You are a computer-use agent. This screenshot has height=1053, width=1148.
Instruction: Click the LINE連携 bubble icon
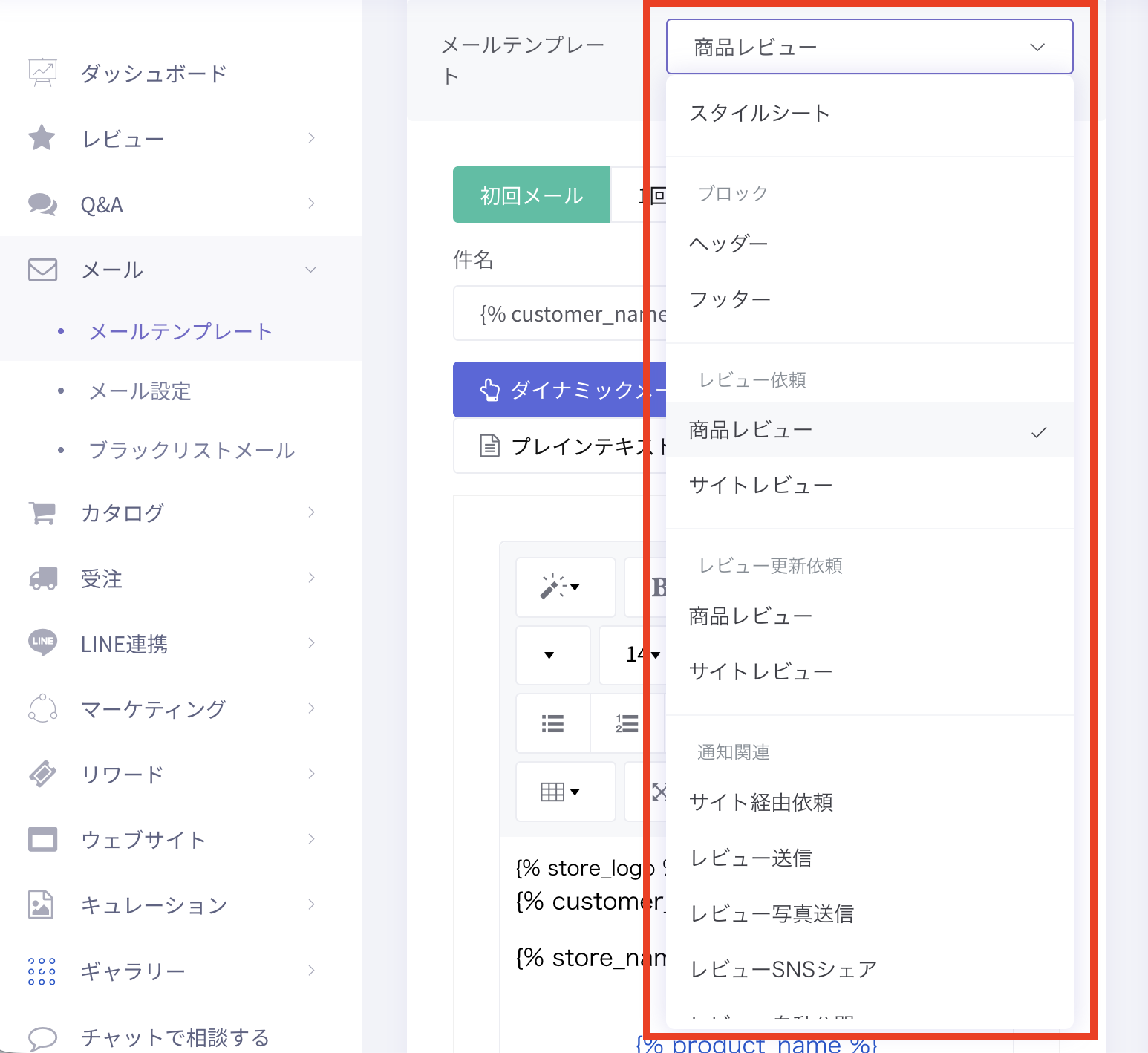42,642
